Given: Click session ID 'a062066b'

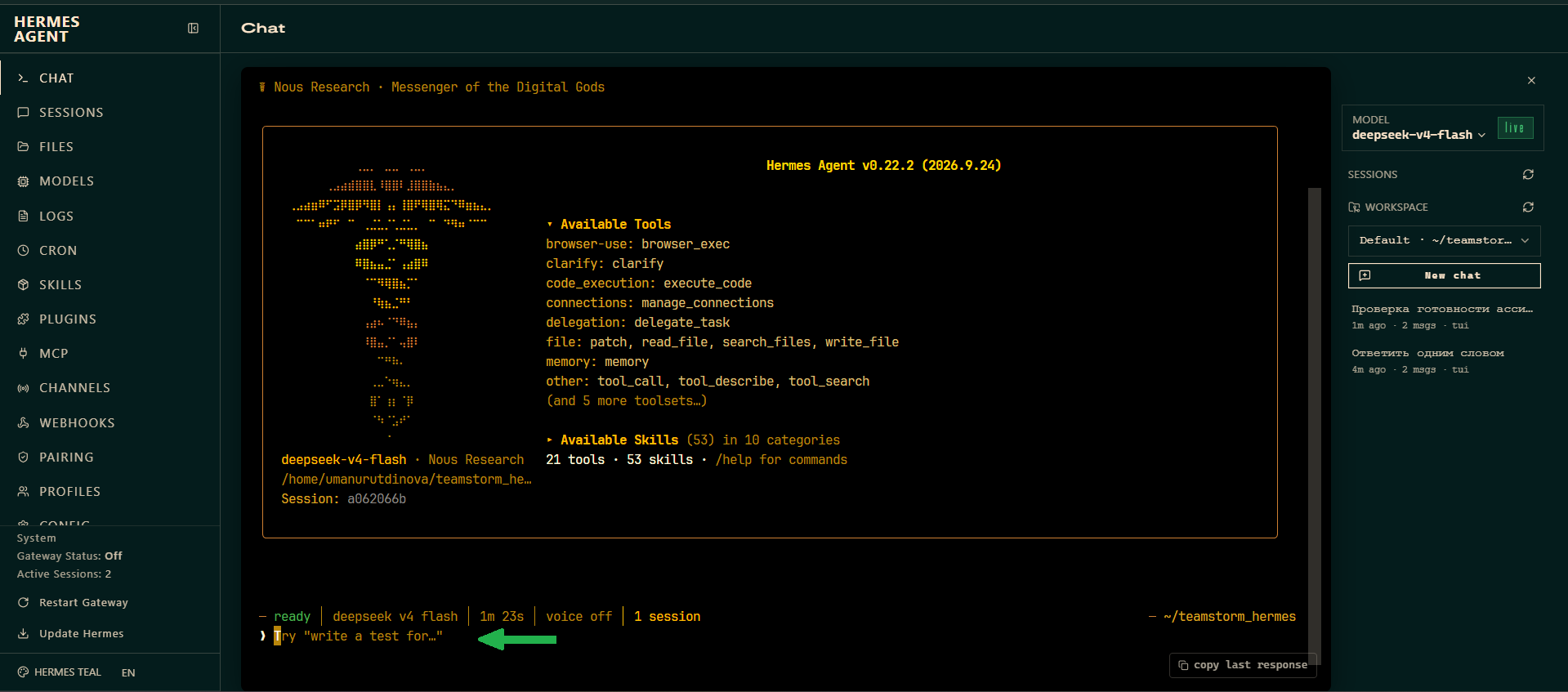Looking at the screenshot, I should click(x=377, y=499).
